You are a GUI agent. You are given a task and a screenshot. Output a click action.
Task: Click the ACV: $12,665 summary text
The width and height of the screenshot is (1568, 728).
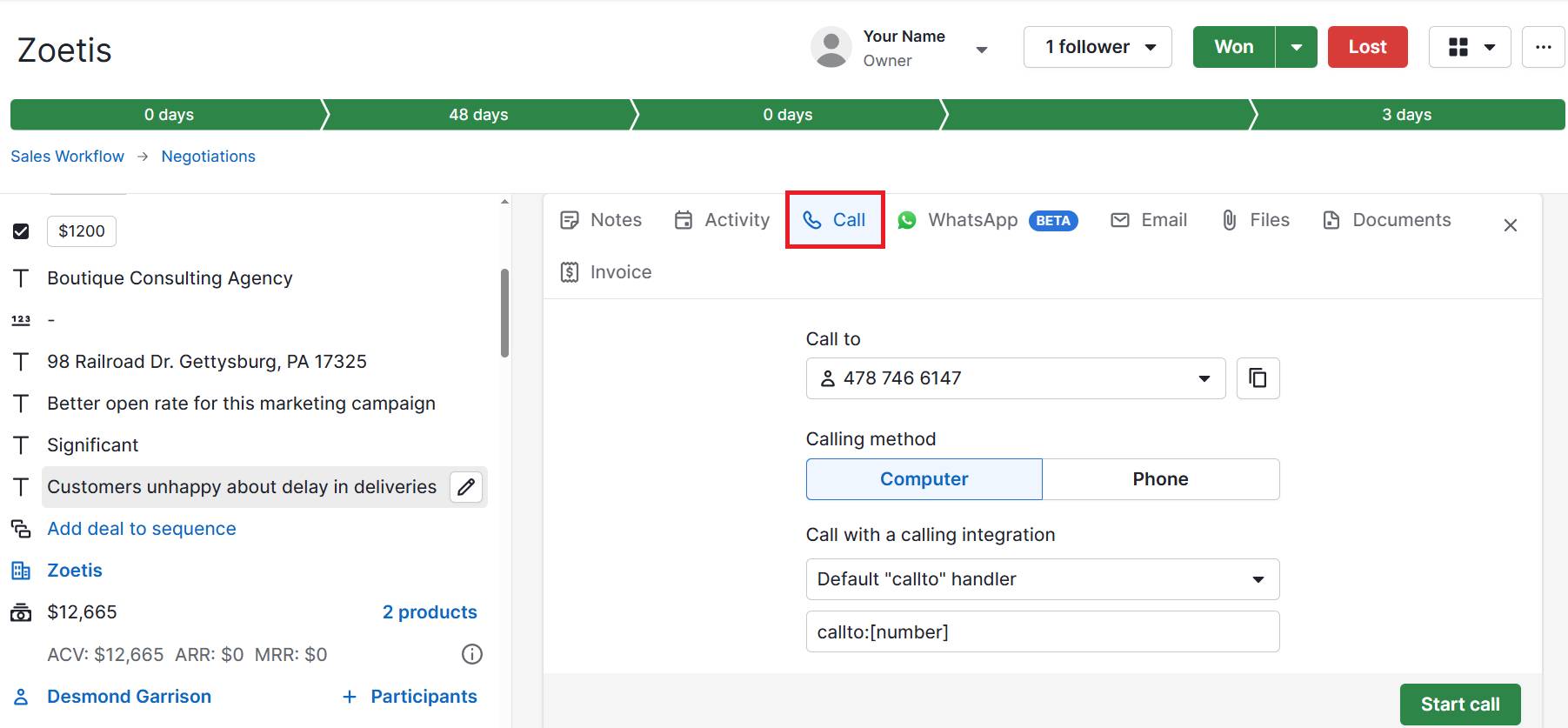[105, 655]
